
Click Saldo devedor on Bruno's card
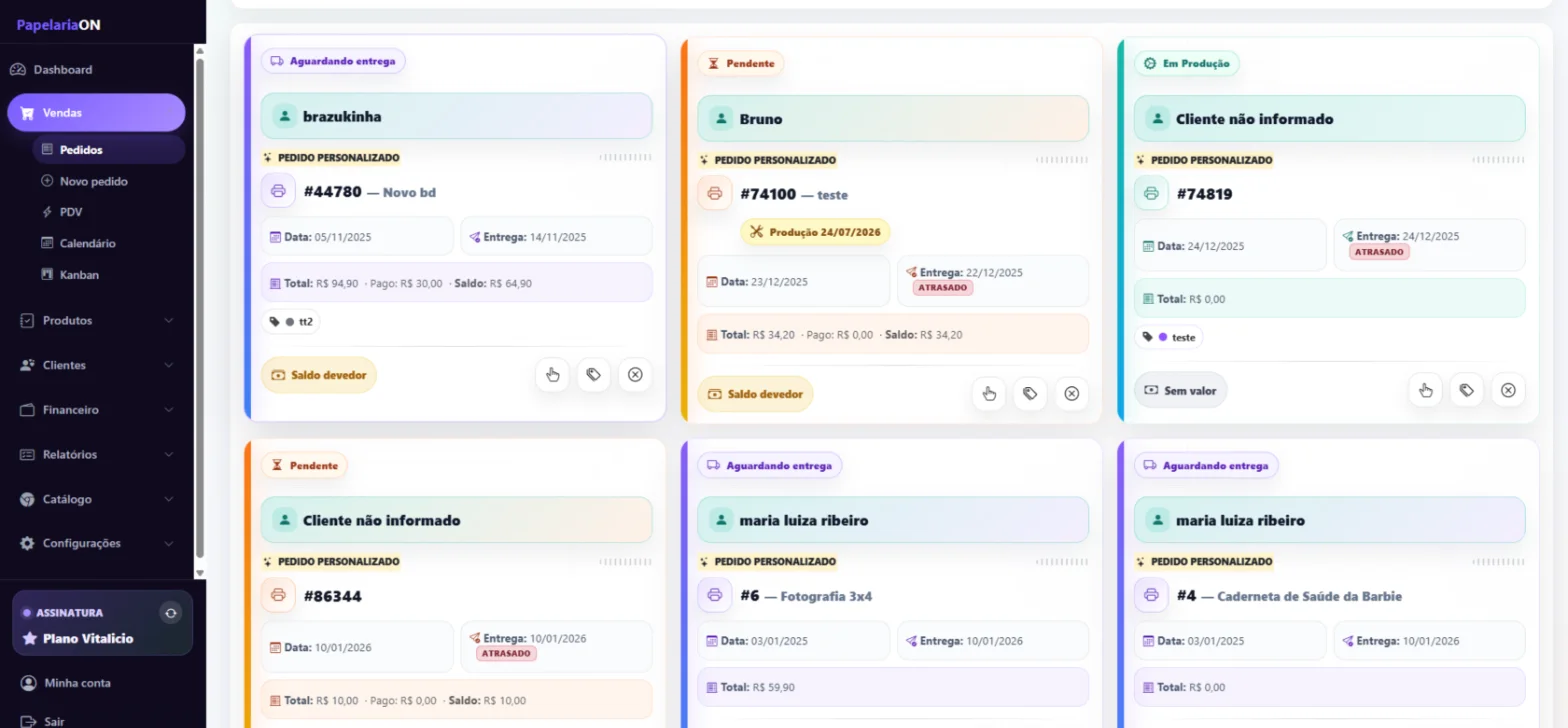756,394
